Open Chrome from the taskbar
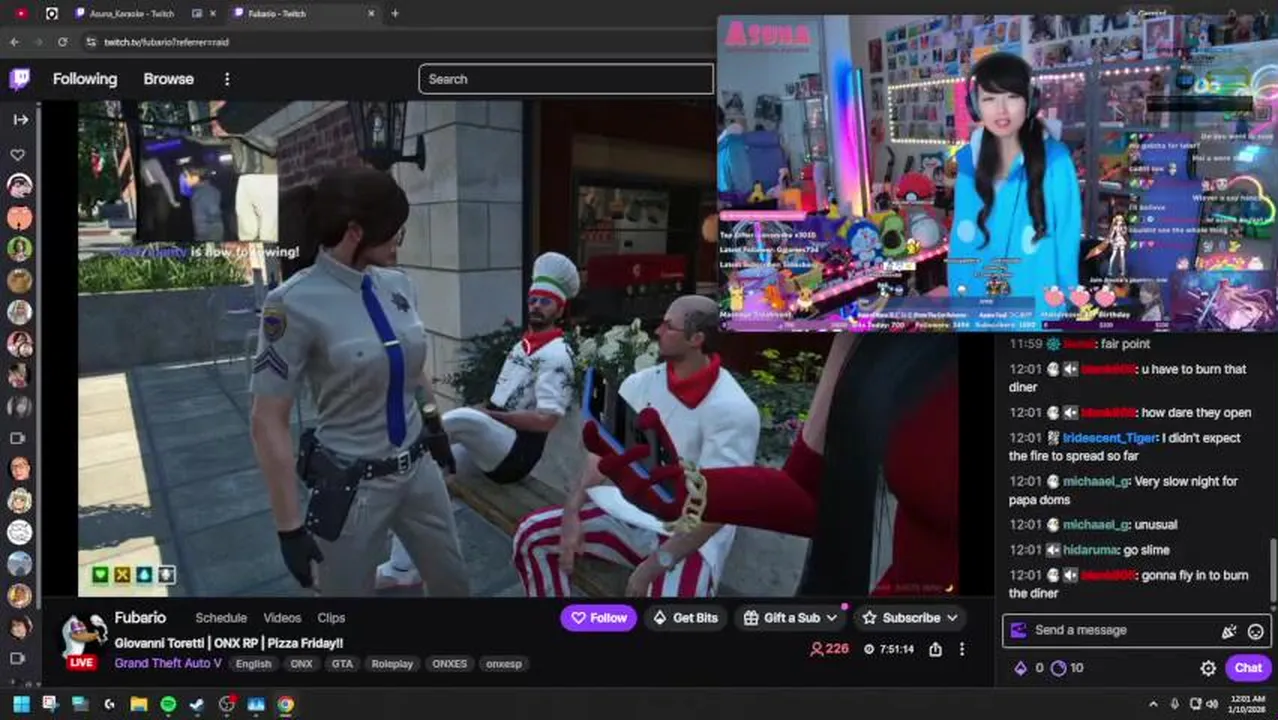 click(286, 704)
